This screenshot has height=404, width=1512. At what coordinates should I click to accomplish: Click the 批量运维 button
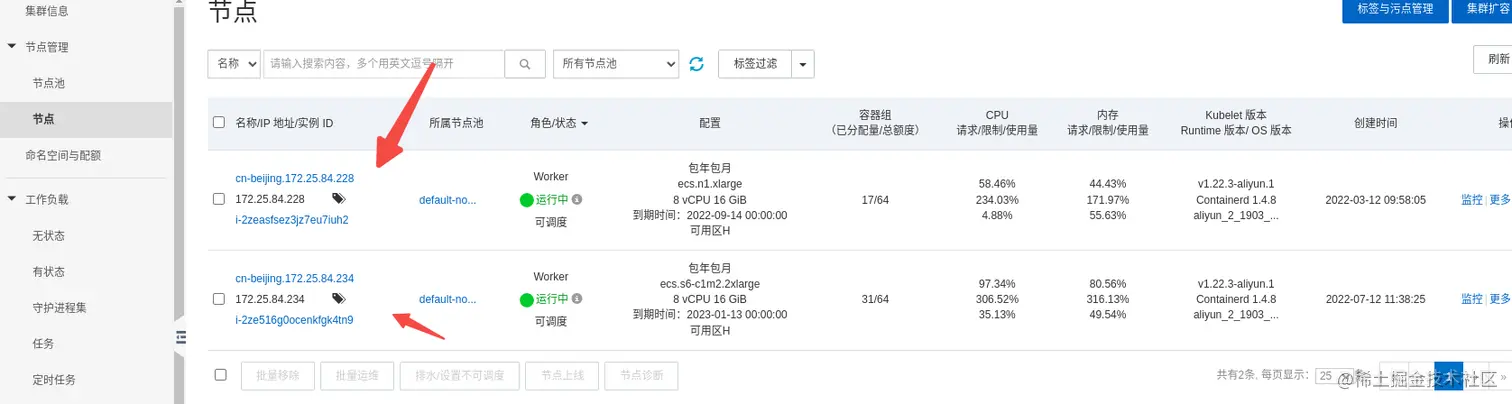(358, 376)
